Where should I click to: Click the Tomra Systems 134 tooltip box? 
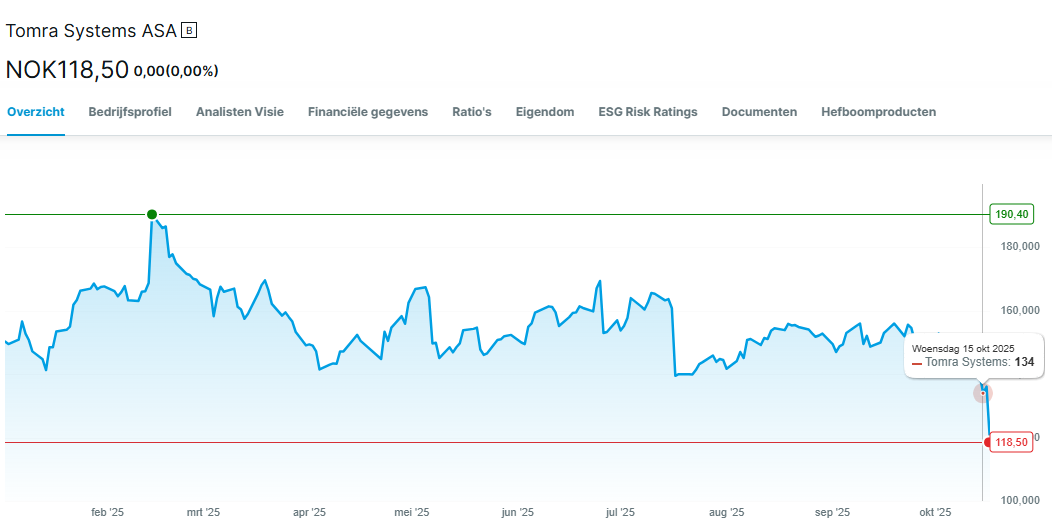[x=973, y=355]
